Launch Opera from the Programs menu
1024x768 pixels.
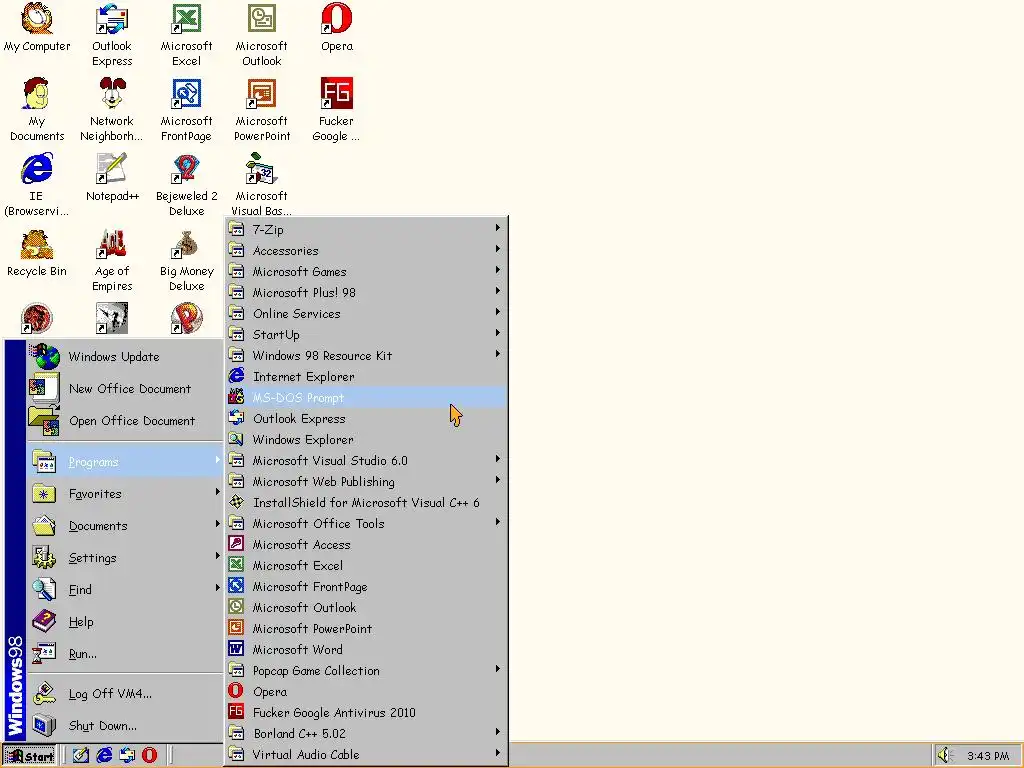(x=366, y=692)
